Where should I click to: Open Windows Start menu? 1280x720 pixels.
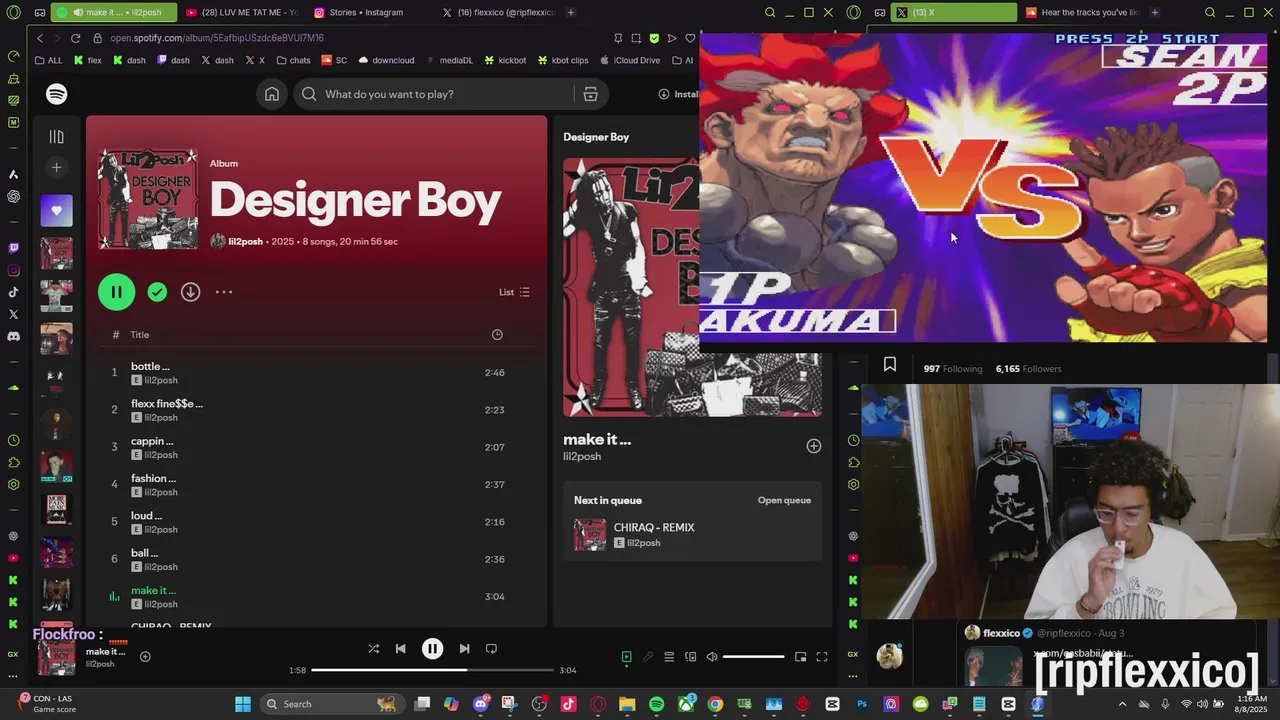pos(243,704)
